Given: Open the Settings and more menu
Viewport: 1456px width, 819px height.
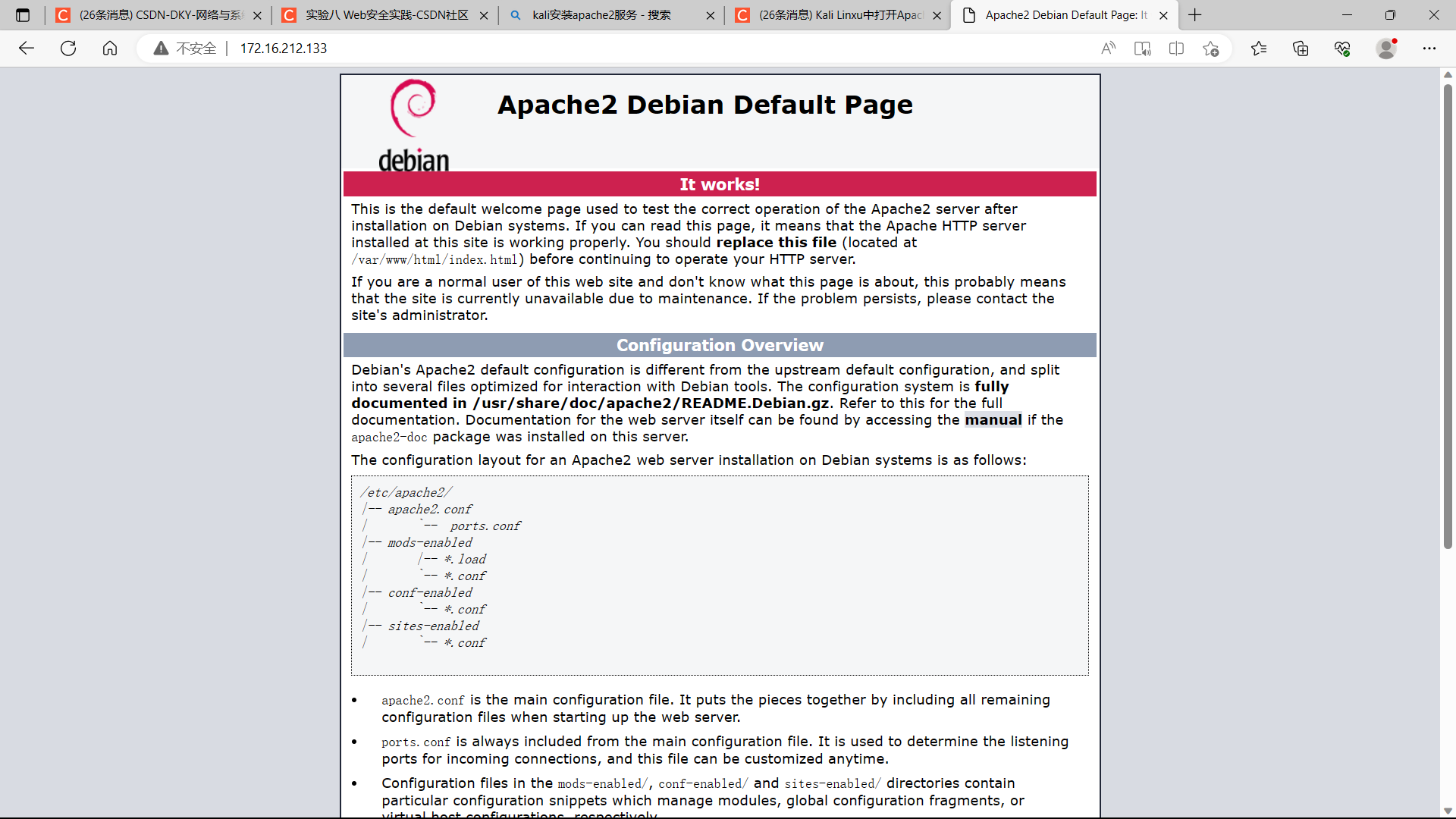Looking at the screenshot, I should (x=1429, y=49).
